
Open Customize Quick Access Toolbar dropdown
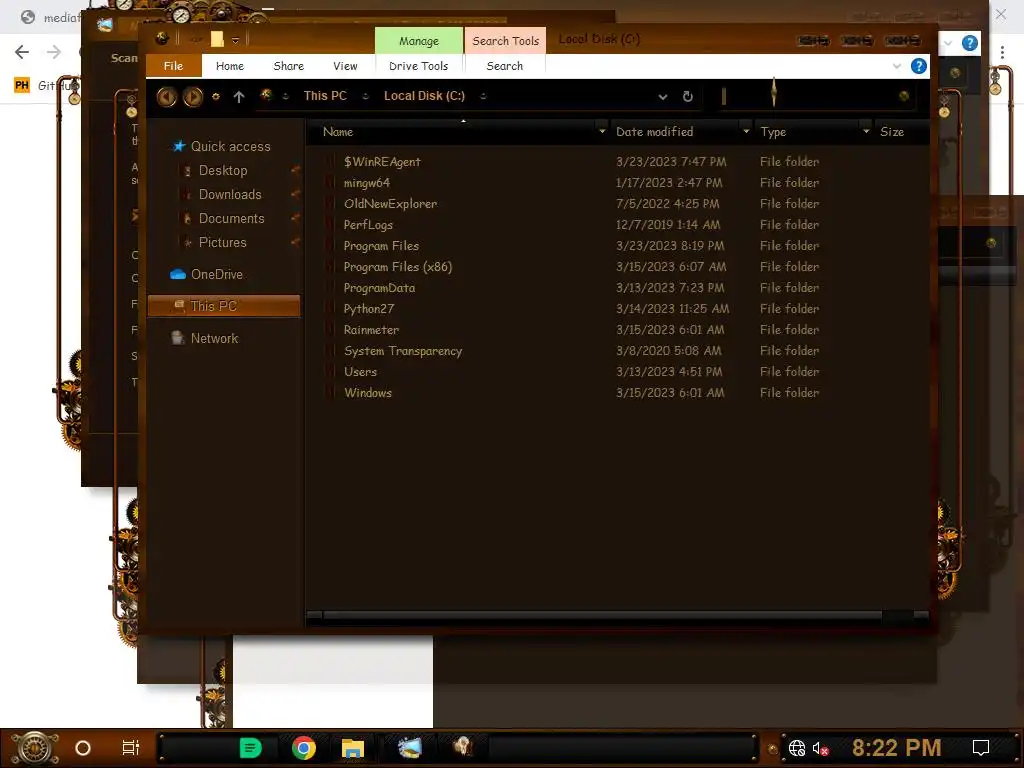pos(235,40)
